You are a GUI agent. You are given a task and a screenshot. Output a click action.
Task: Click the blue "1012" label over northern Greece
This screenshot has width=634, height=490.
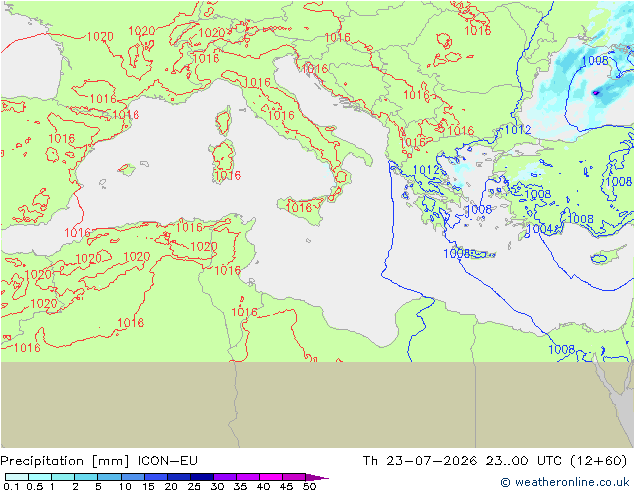(426, 170)
